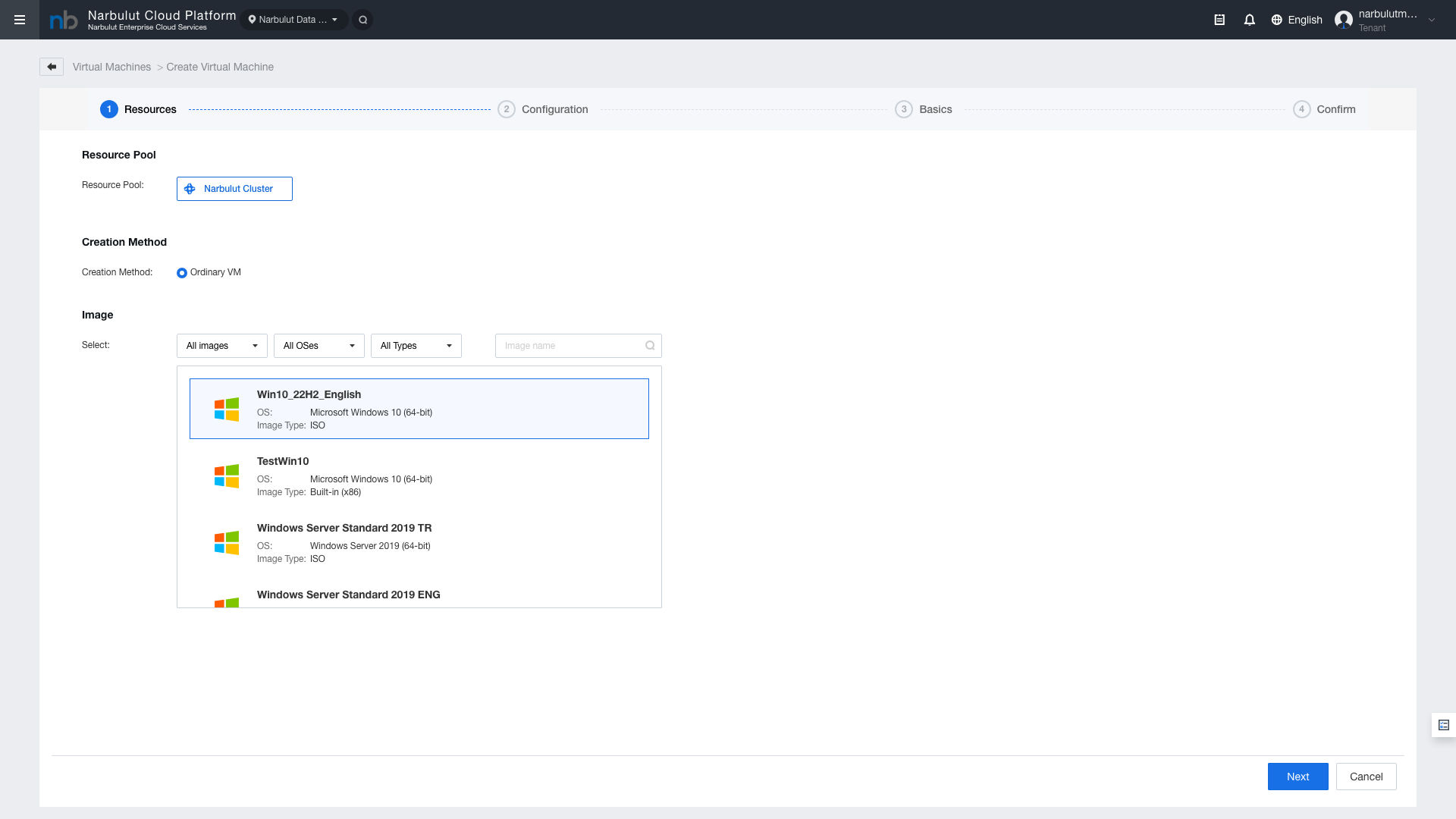Open the All Types filter dropdown
Screen dimensions: 1456x819
point(416,346)
